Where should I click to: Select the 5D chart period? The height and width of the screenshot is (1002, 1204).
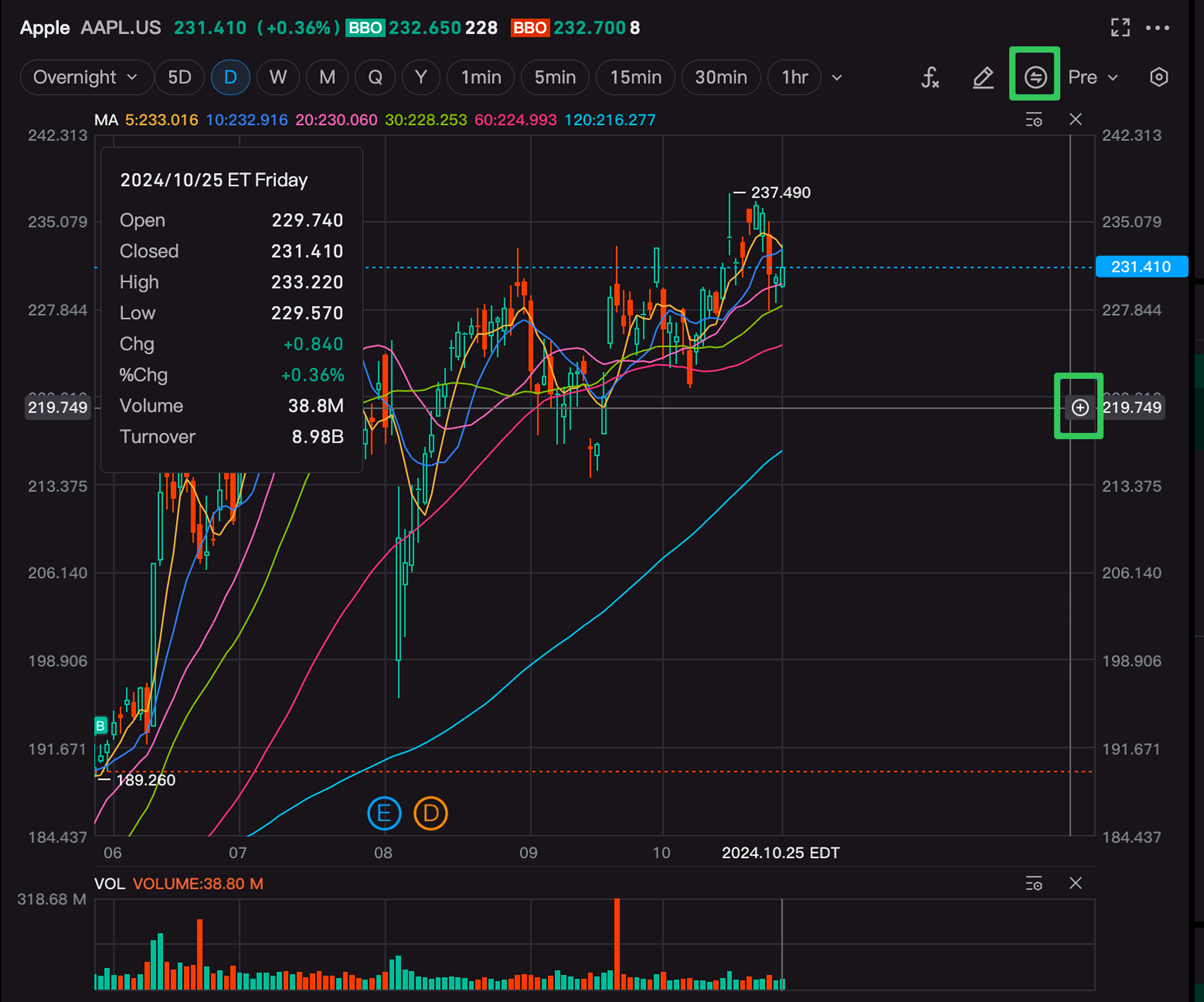(179, 77)
